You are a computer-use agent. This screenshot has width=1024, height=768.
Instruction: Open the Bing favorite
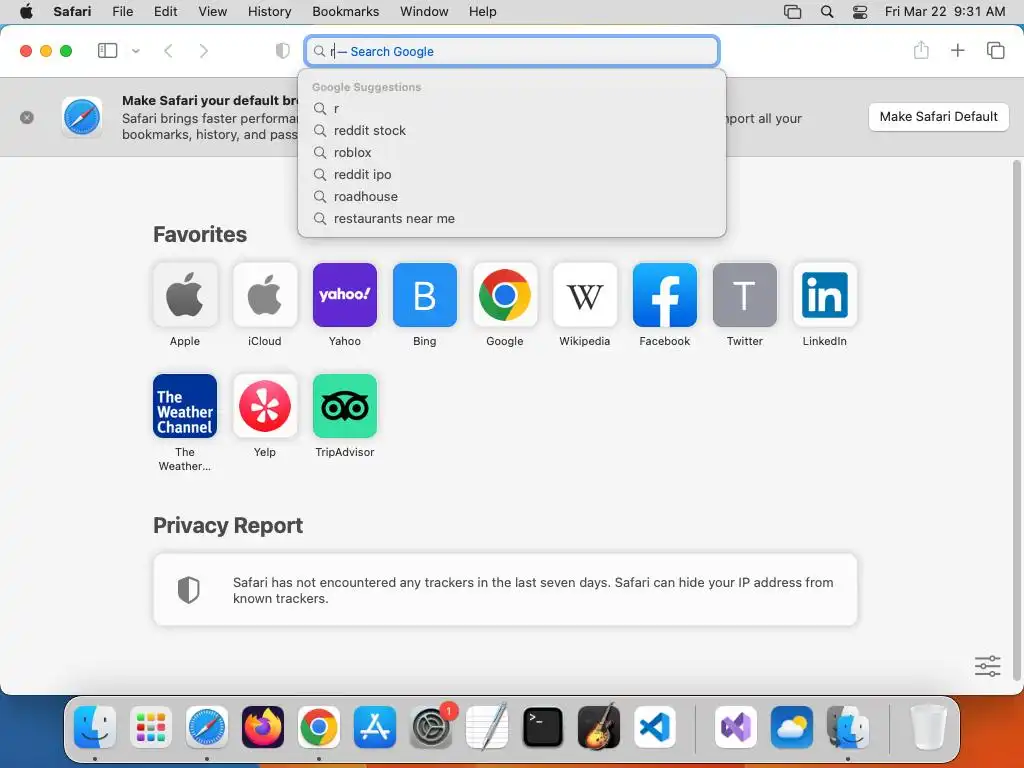click(424, 295)
